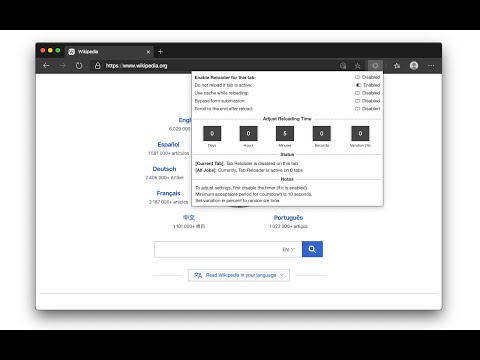Click the Notes section heading

coord(287,179)
